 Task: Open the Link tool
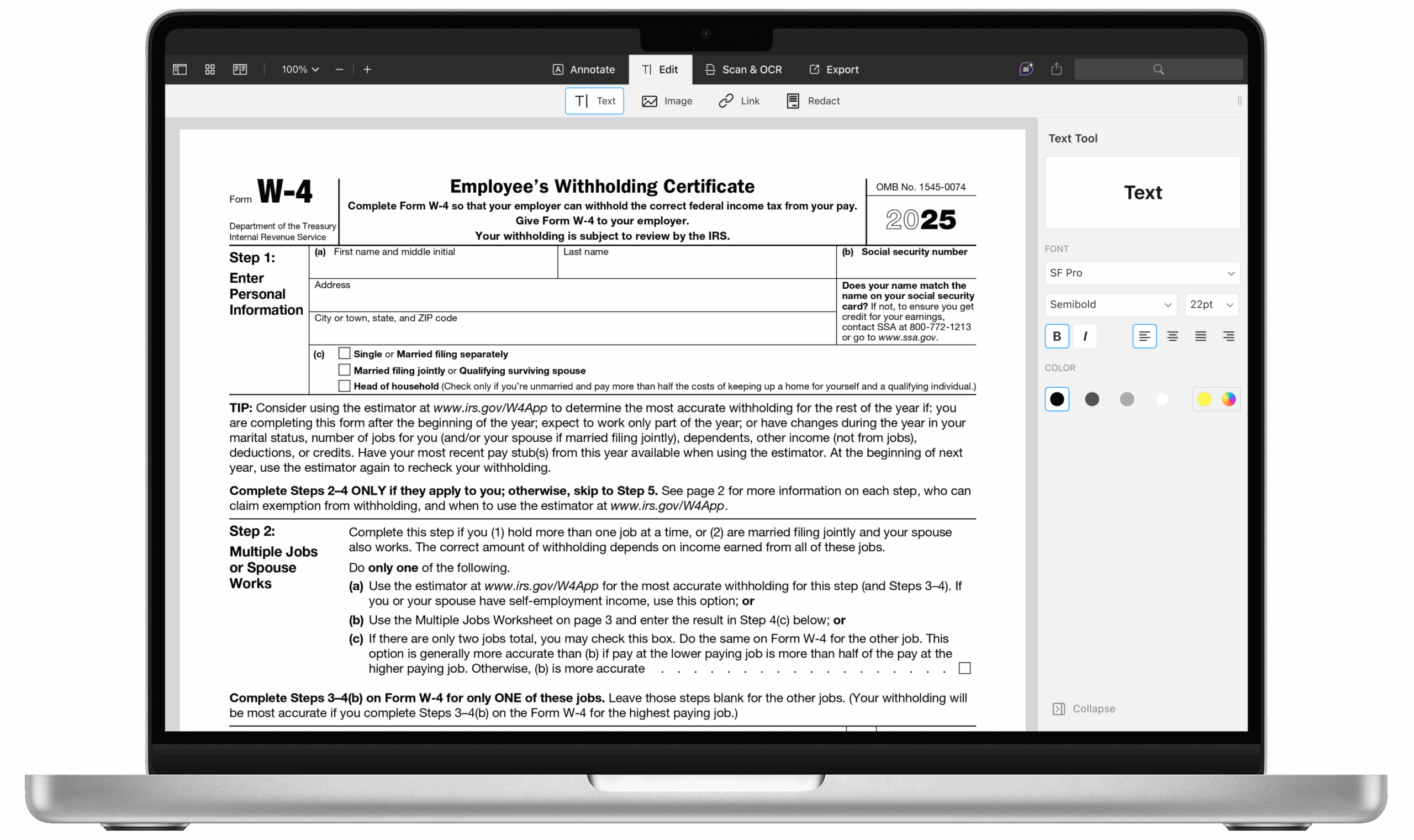point(739,101)
